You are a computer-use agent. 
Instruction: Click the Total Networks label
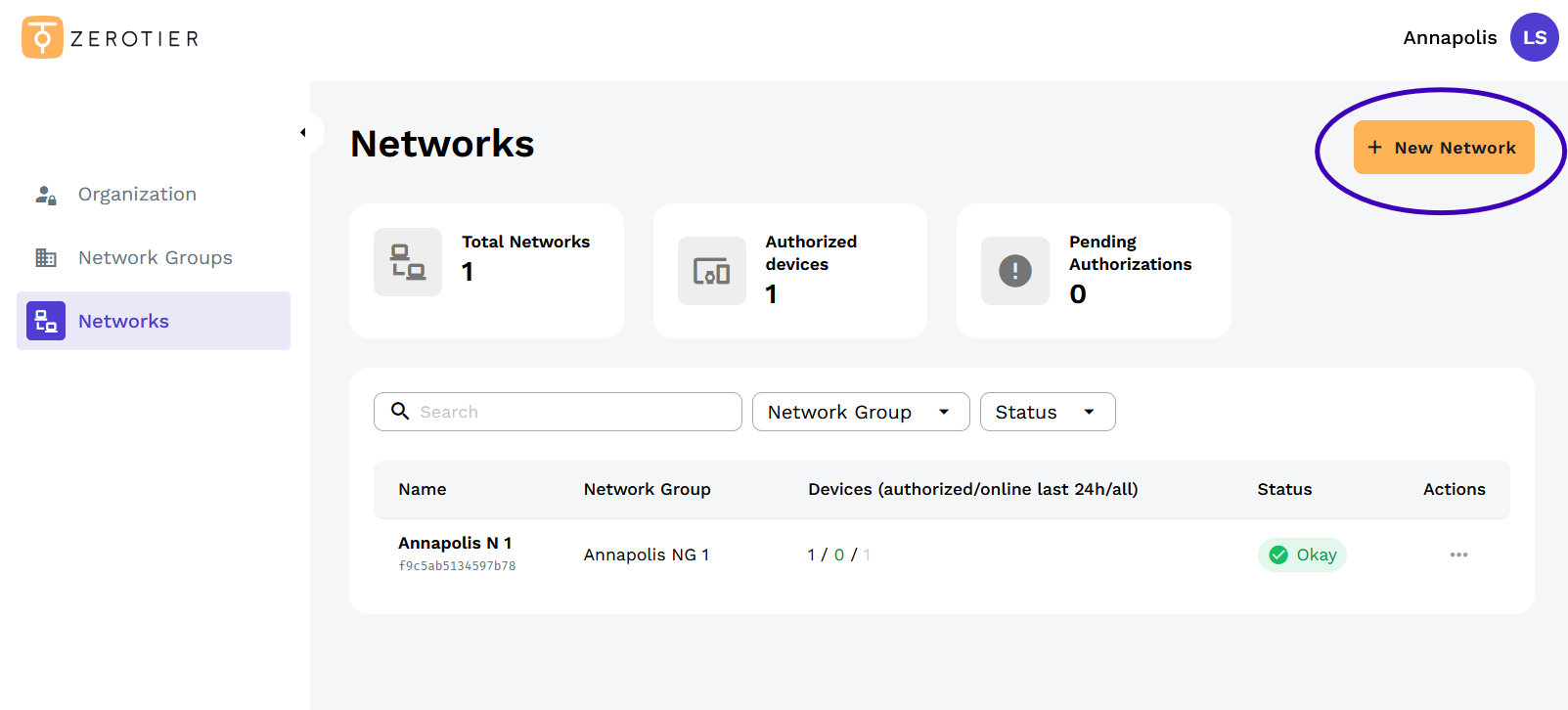point(526,242)
